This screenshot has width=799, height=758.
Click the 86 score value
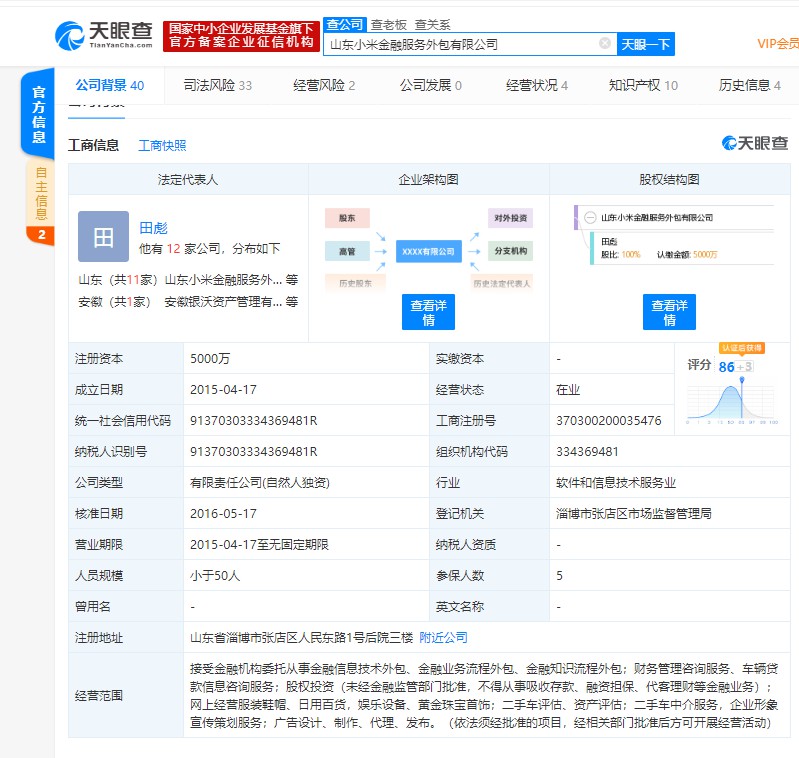[726, 367]
